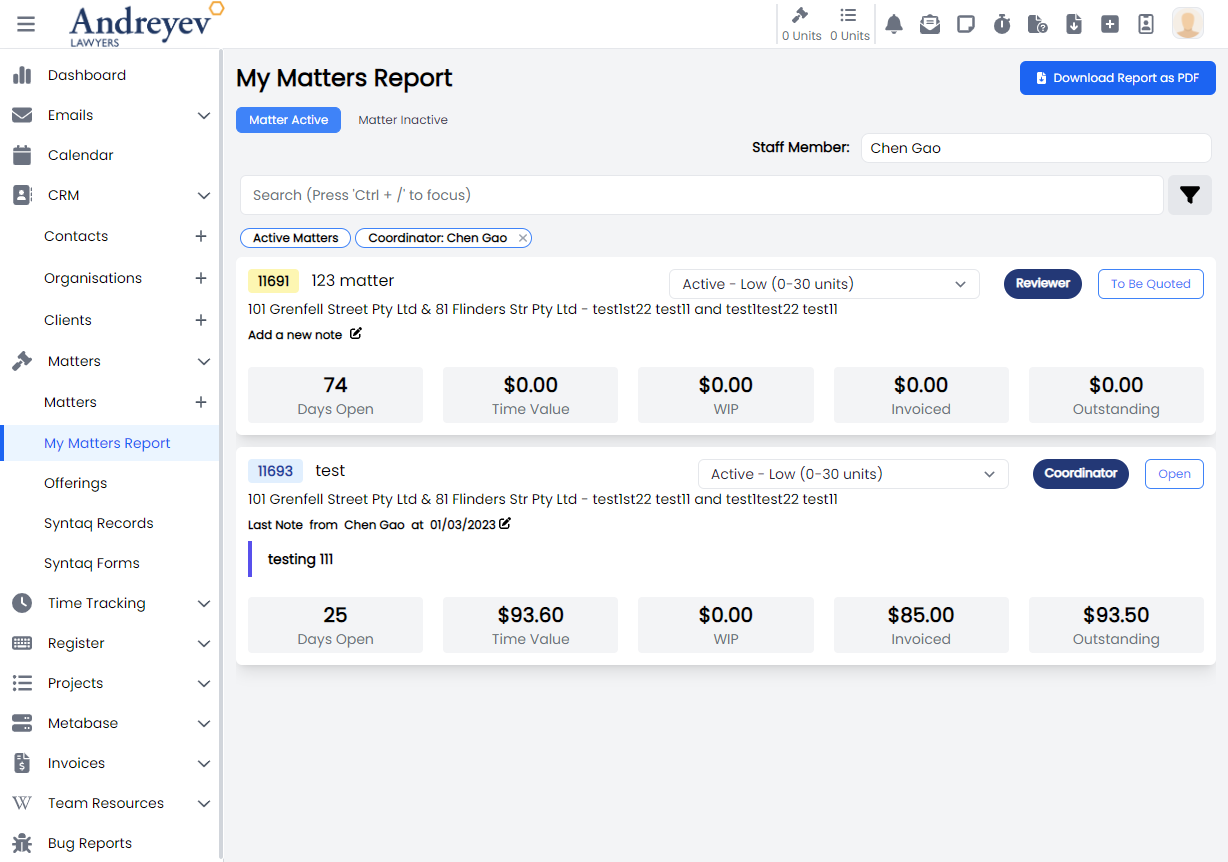Open Syntaq Records in the sidebar
1228x862 pixels.
tap(99, 523)
